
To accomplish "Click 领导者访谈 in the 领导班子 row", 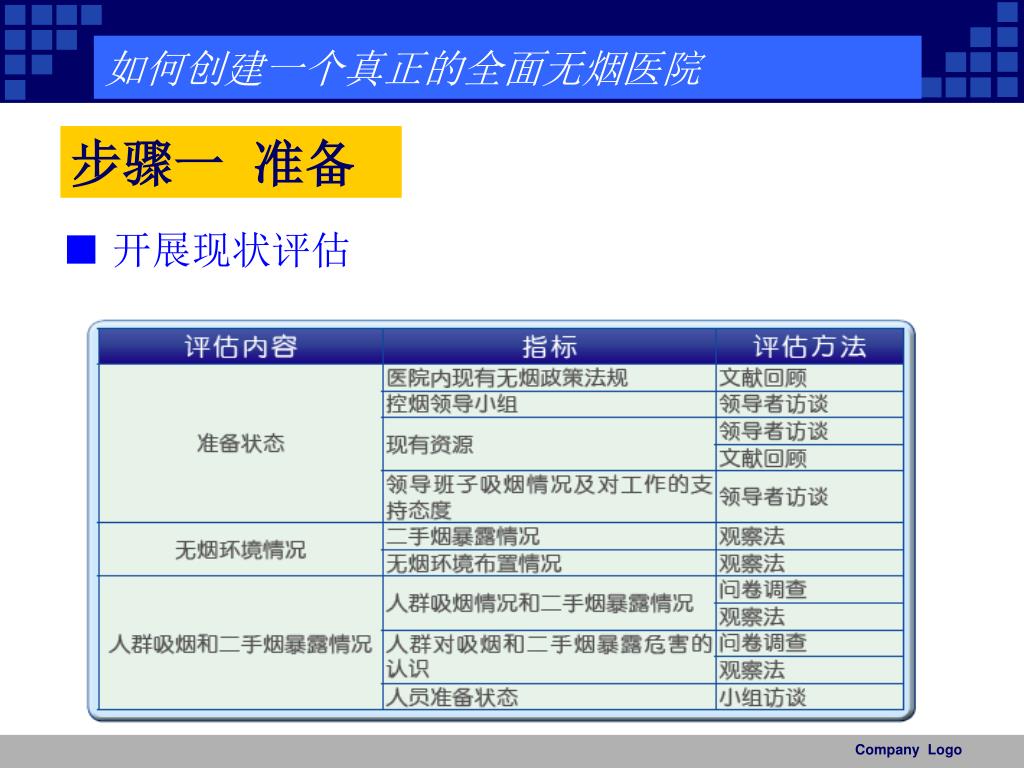I will pyautogui.click(x=810, y=496).
